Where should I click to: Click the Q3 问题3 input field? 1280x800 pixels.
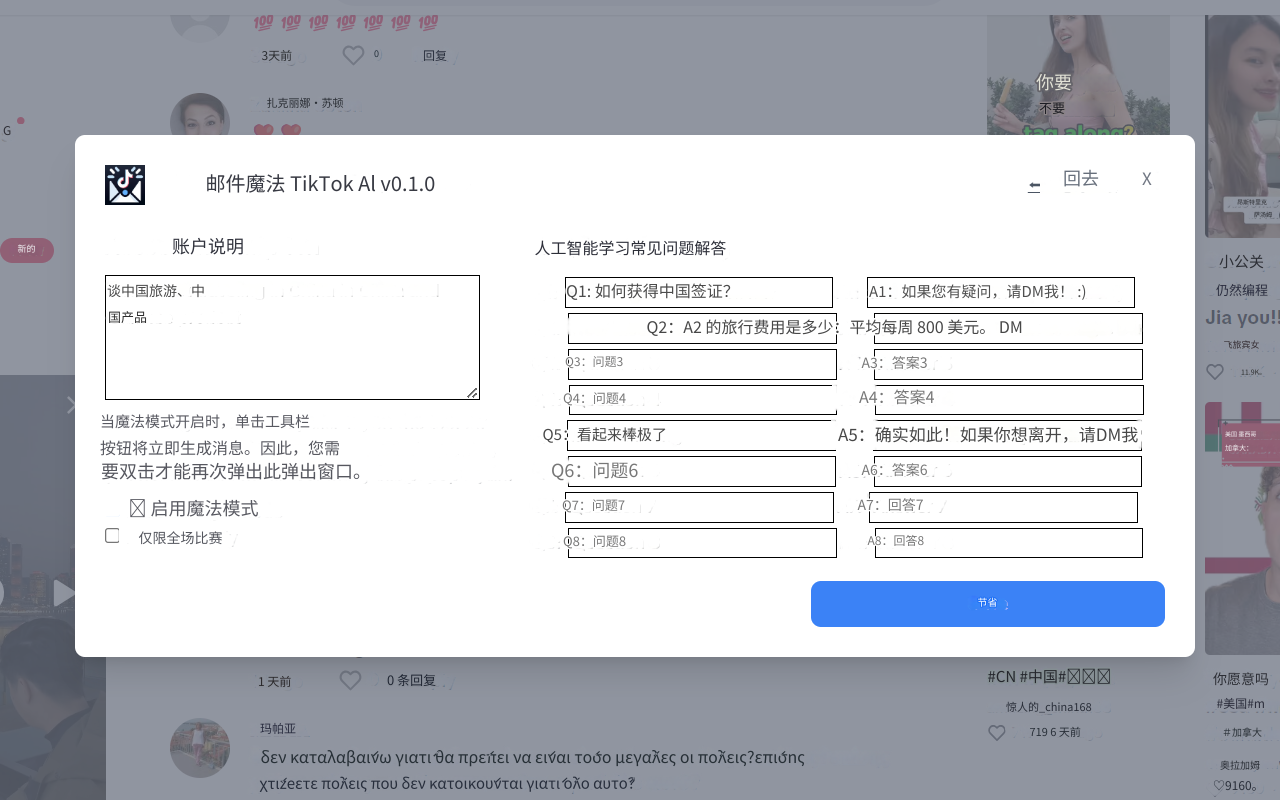click(702, 364)
